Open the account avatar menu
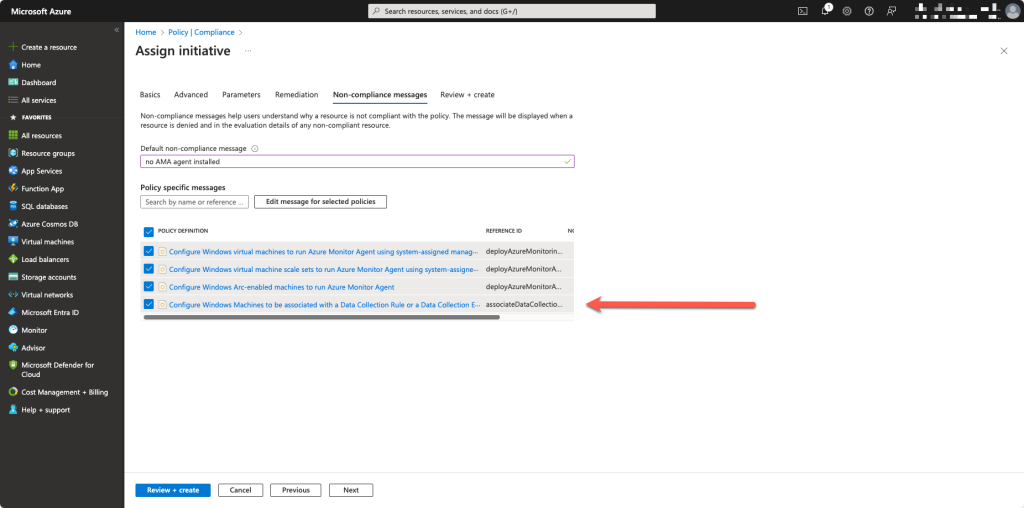 tap(1012, 11)
